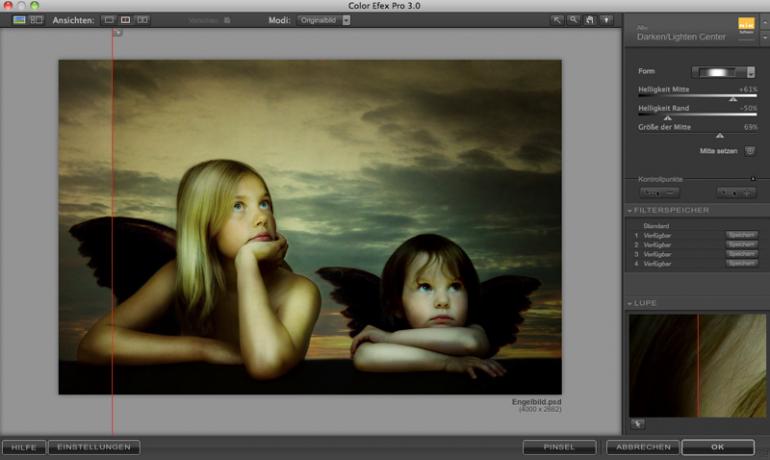Click the Mitte setzen center picker icon

(x=749, y=151)
